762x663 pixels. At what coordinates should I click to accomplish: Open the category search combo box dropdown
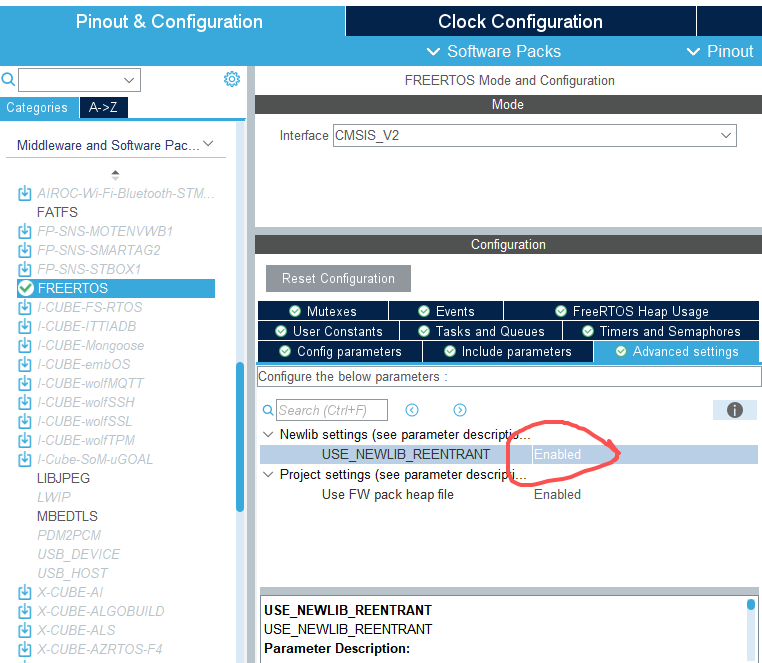coord(129,80)
